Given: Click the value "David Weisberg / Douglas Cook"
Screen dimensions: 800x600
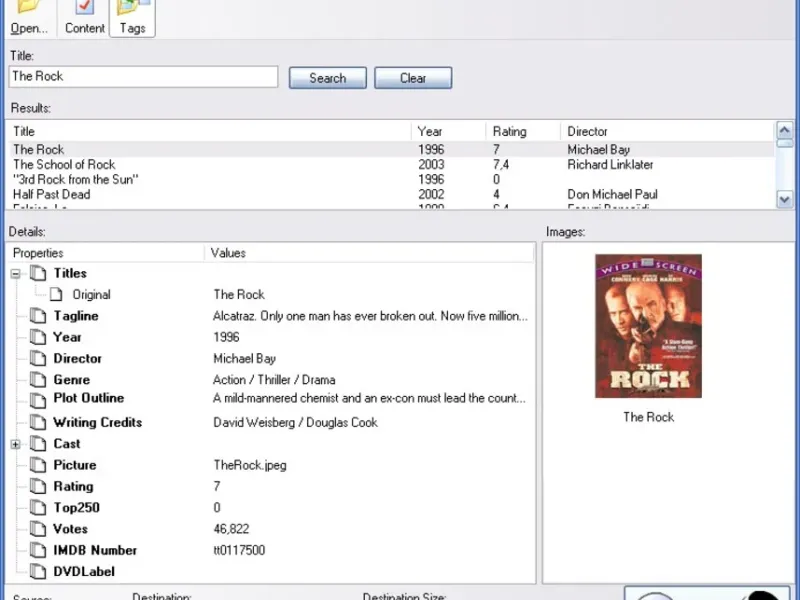Looking at the screenshot, I should coord(295,422).
